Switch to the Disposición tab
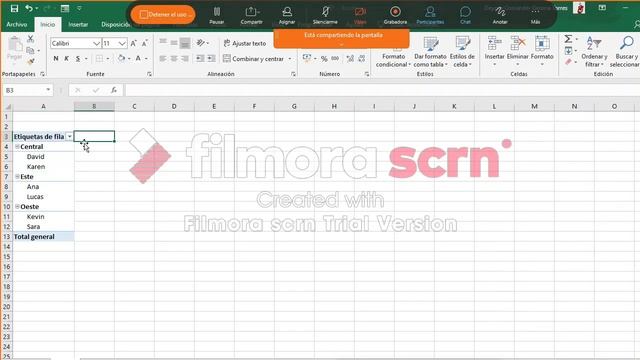The image size is (640, 360). 115,24
